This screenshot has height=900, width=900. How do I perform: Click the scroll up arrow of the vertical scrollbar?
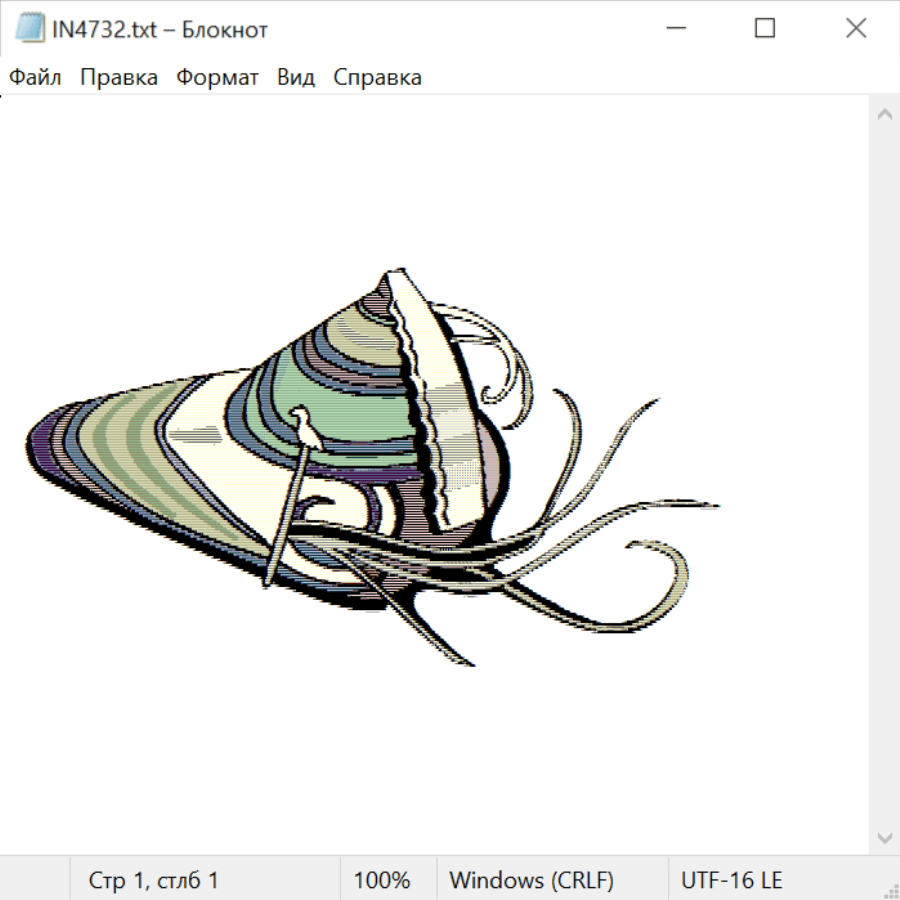[884, 115]
